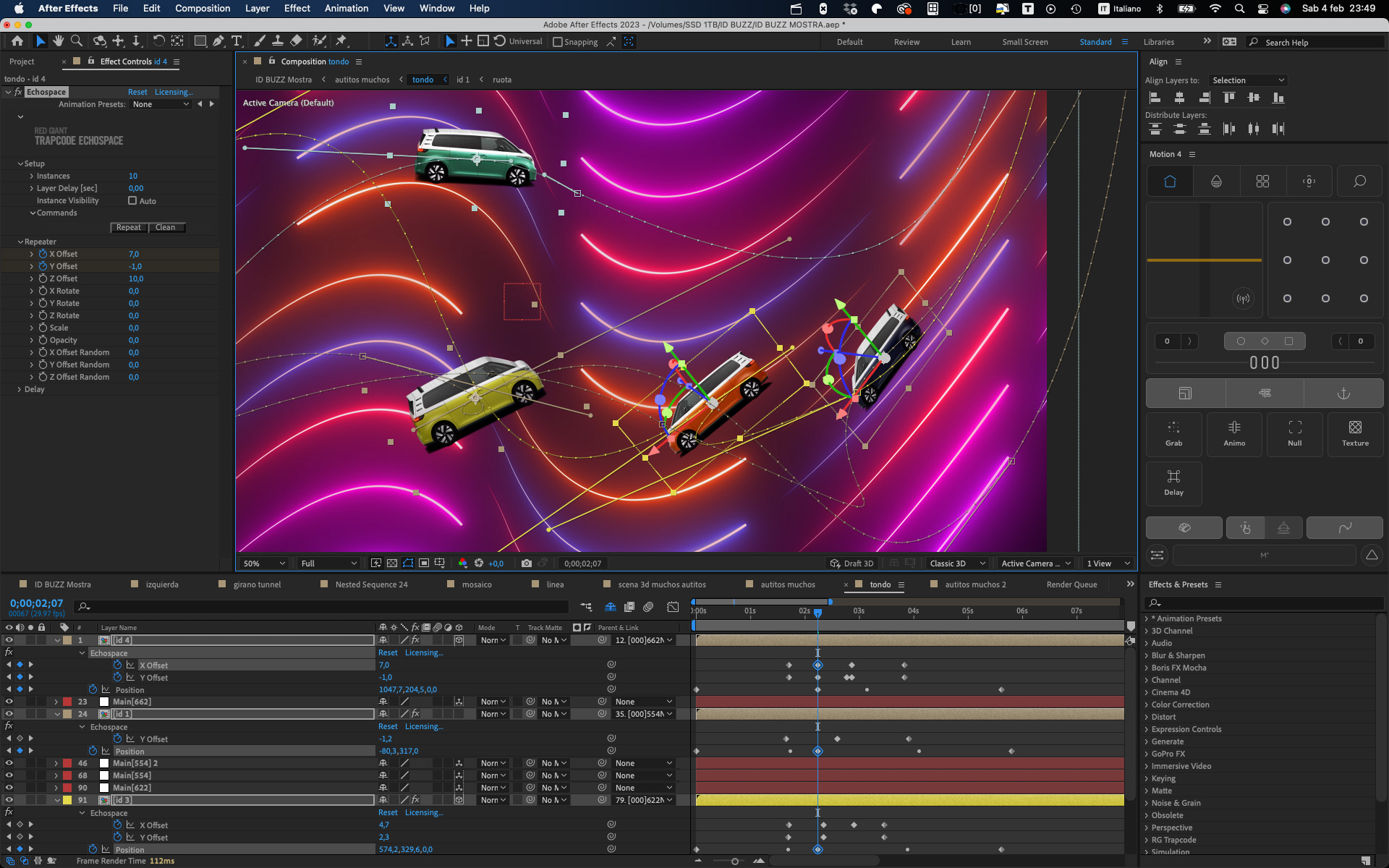Image resolution: width=1389 pixels, height=868 pixels.
Task: Select the Pen tool in toolbar
Action: [x=218, y=41]
